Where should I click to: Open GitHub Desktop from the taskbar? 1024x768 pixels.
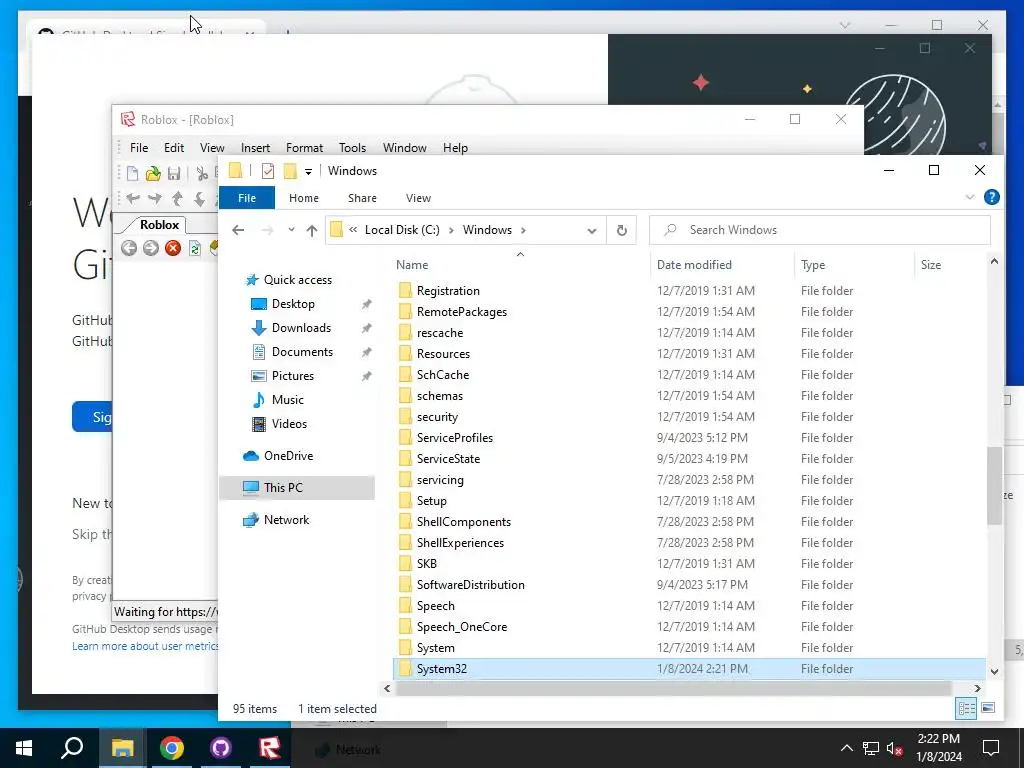coord(221,748)
